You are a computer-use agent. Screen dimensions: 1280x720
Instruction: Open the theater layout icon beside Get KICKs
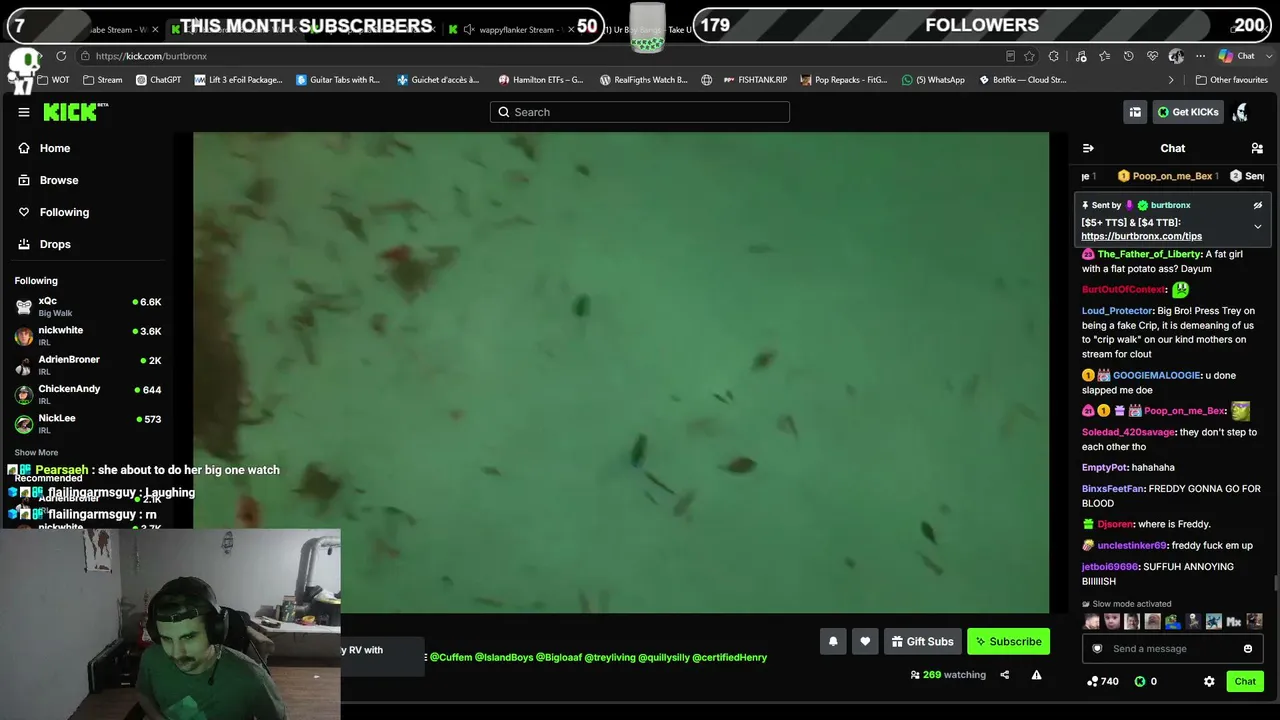click(1135, 112)
